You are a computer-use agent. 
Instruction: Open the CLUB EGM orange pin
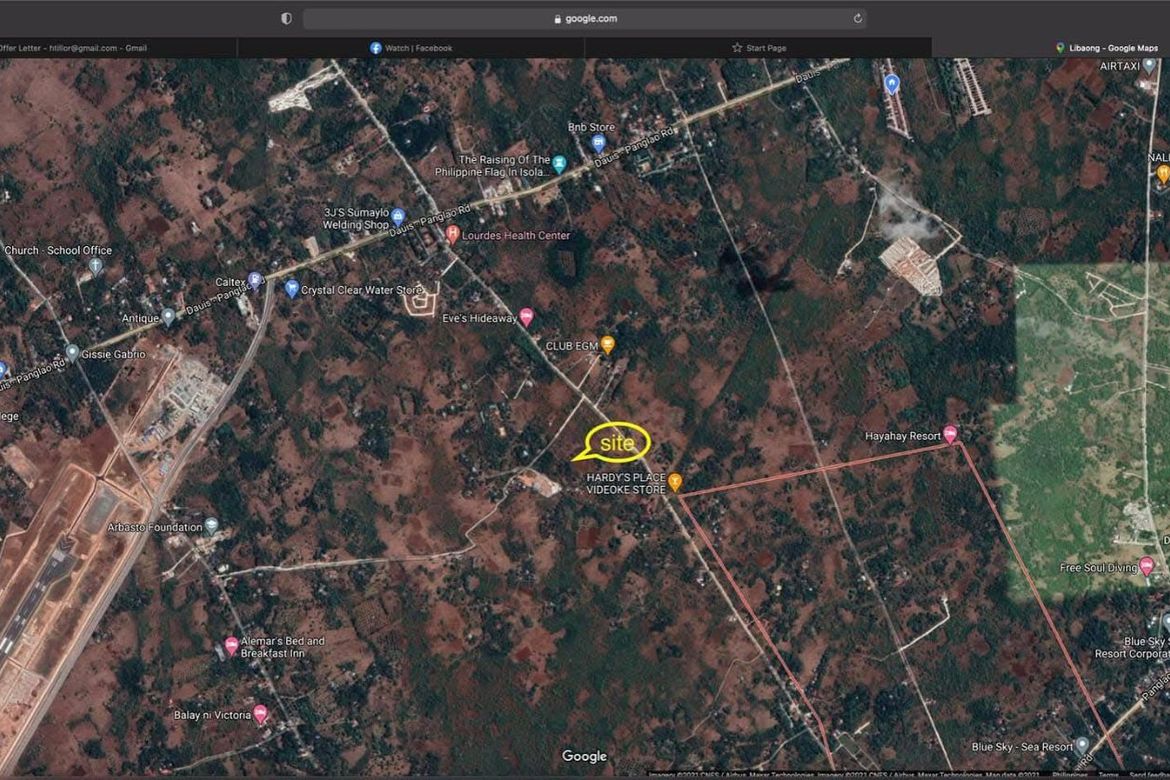tap(607, 345)
